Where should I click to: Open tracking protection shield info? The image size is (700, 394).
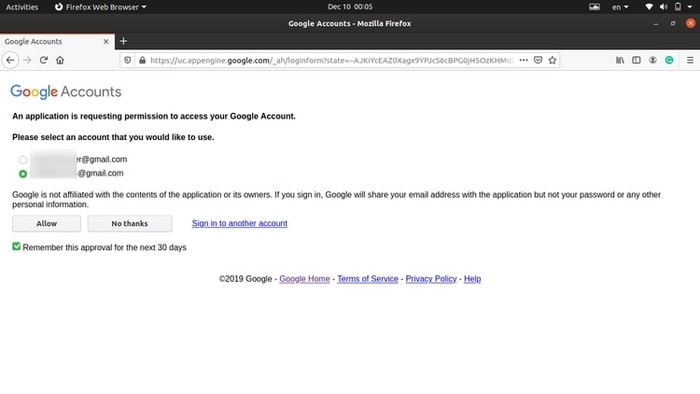(128, 60)
